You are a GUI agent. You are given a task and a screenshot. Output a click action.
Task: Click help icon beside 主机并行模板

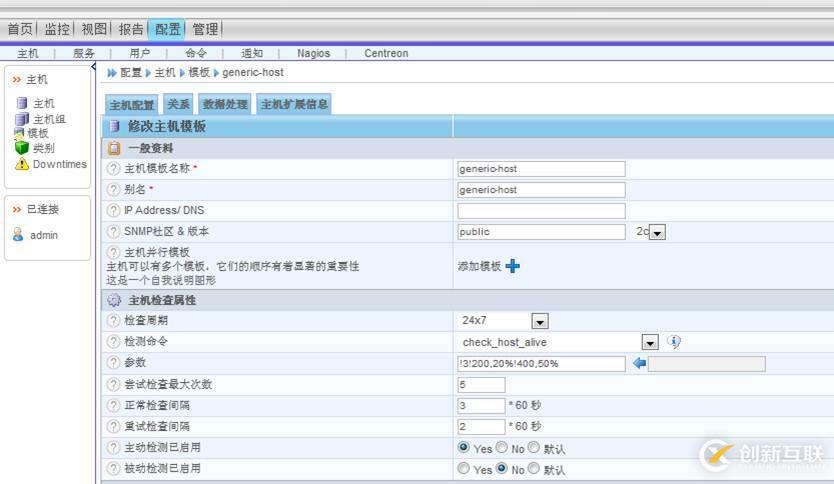click(113, 252)
